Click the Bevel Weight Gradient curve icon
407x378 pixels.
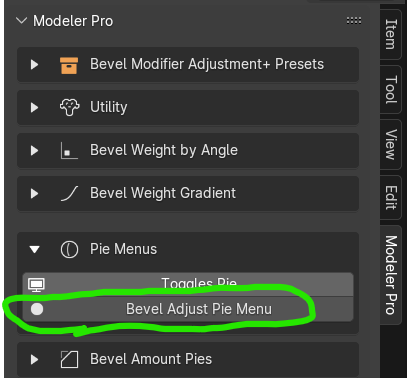[69, 194]
